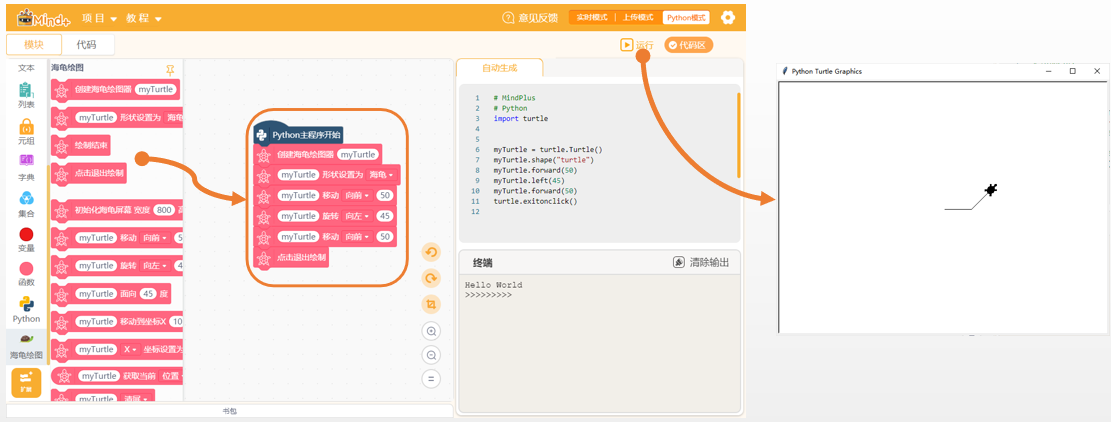Select the 文本 category in sidebar
Viewport: 1111px width, 422px height.
coord(26,68)
